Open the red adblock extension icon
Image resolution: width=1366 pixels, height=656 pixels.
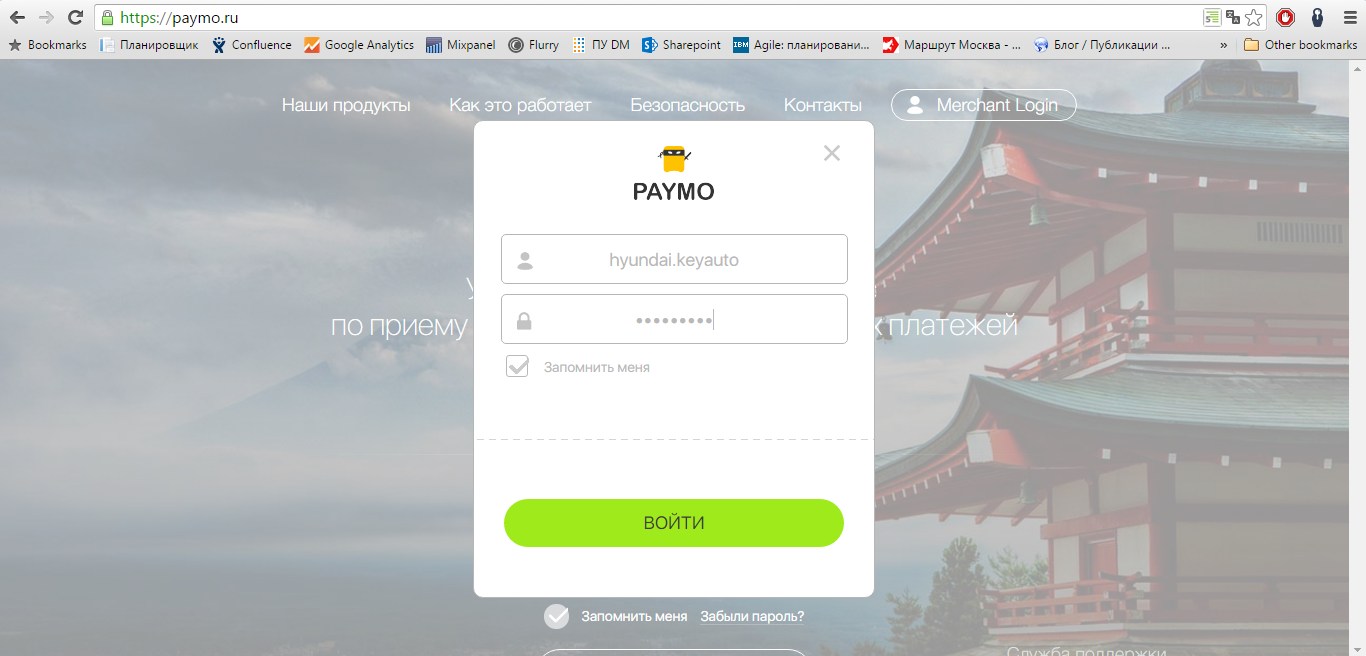[1286, 17]
